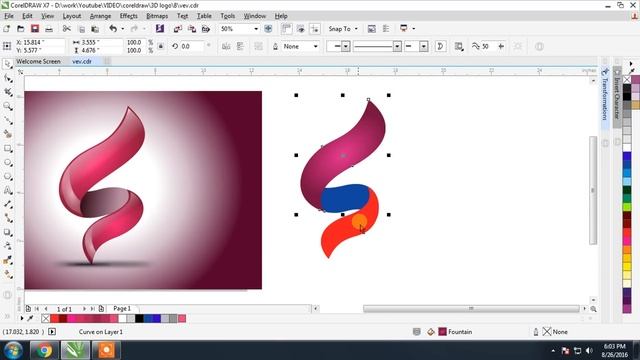Viewport: 640px width, 360px height.
Task: Select the Transparency tool
Action: 7,246
